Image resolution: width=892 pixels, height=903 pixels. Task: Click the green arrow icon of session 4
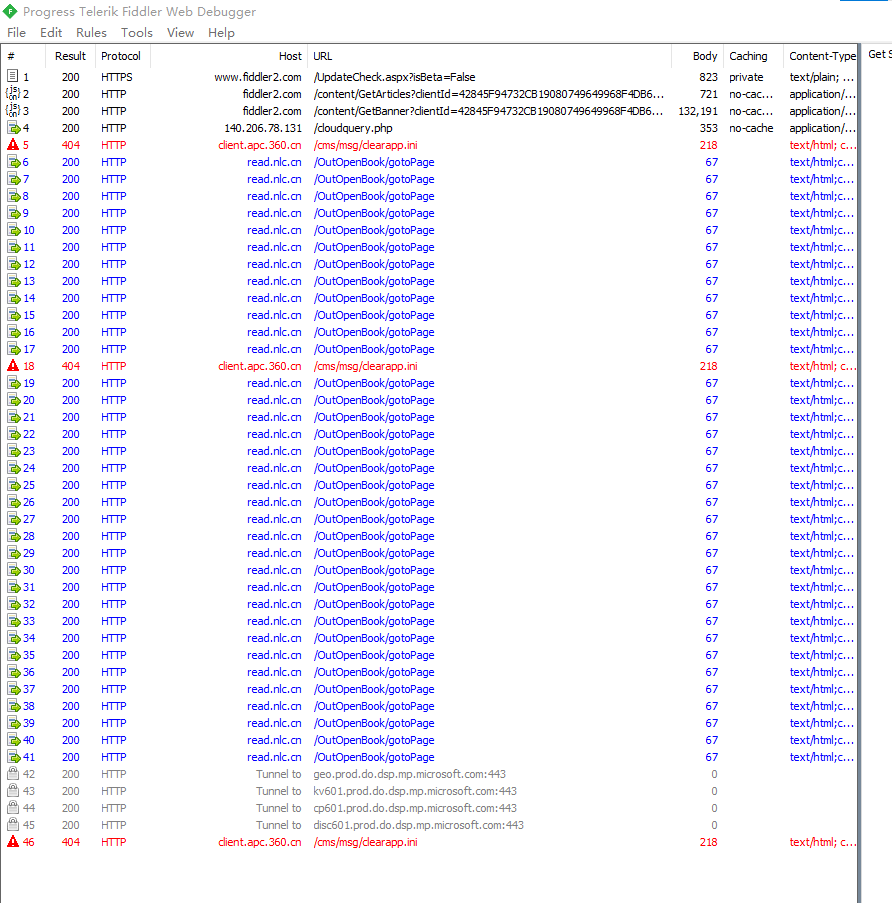click(x=13, y=127)
